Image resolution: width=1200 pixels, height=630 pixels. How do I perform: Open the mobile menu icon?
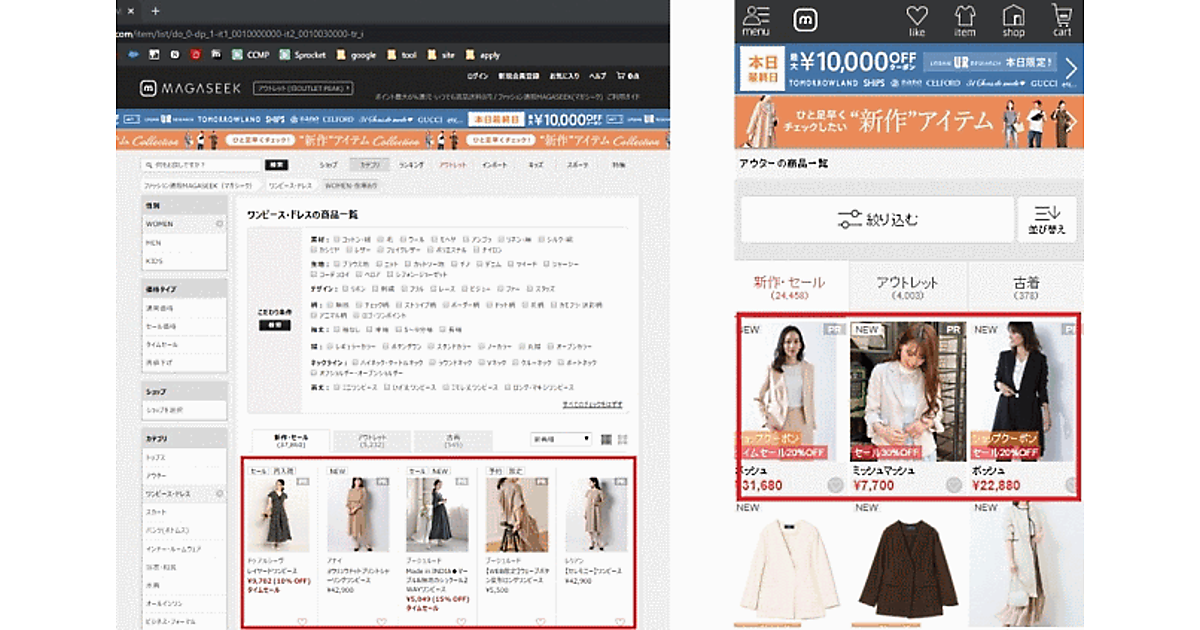point(757,20)
